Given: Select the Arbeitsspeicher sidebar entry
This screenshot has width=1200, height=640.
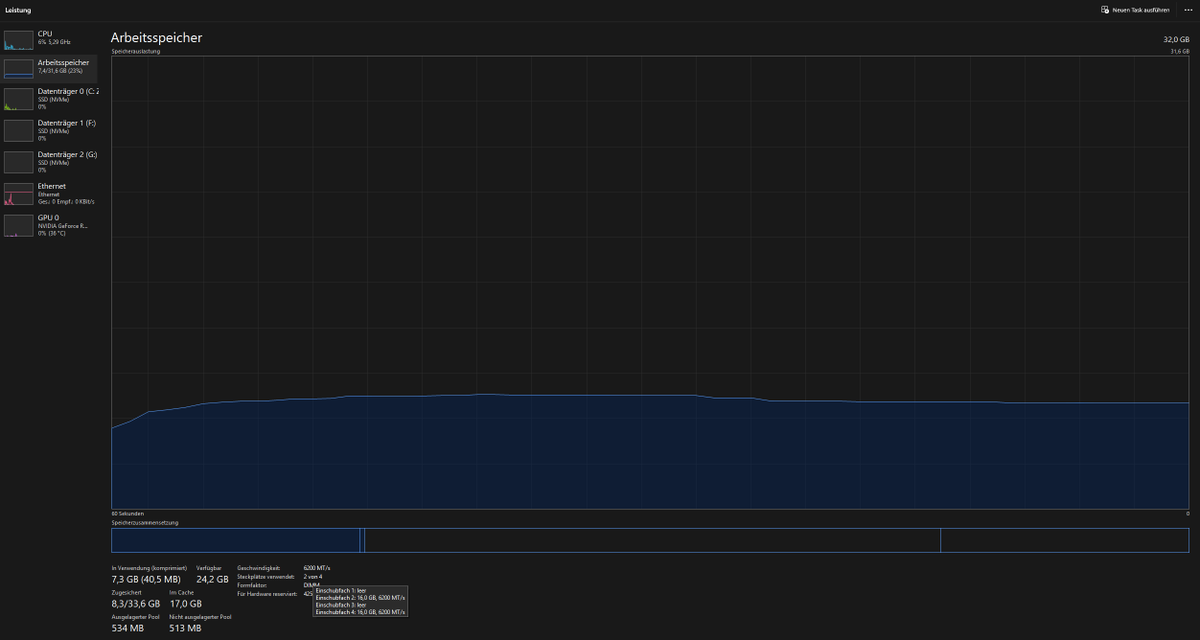Looking at the screenshot, I should coord(50,68).
